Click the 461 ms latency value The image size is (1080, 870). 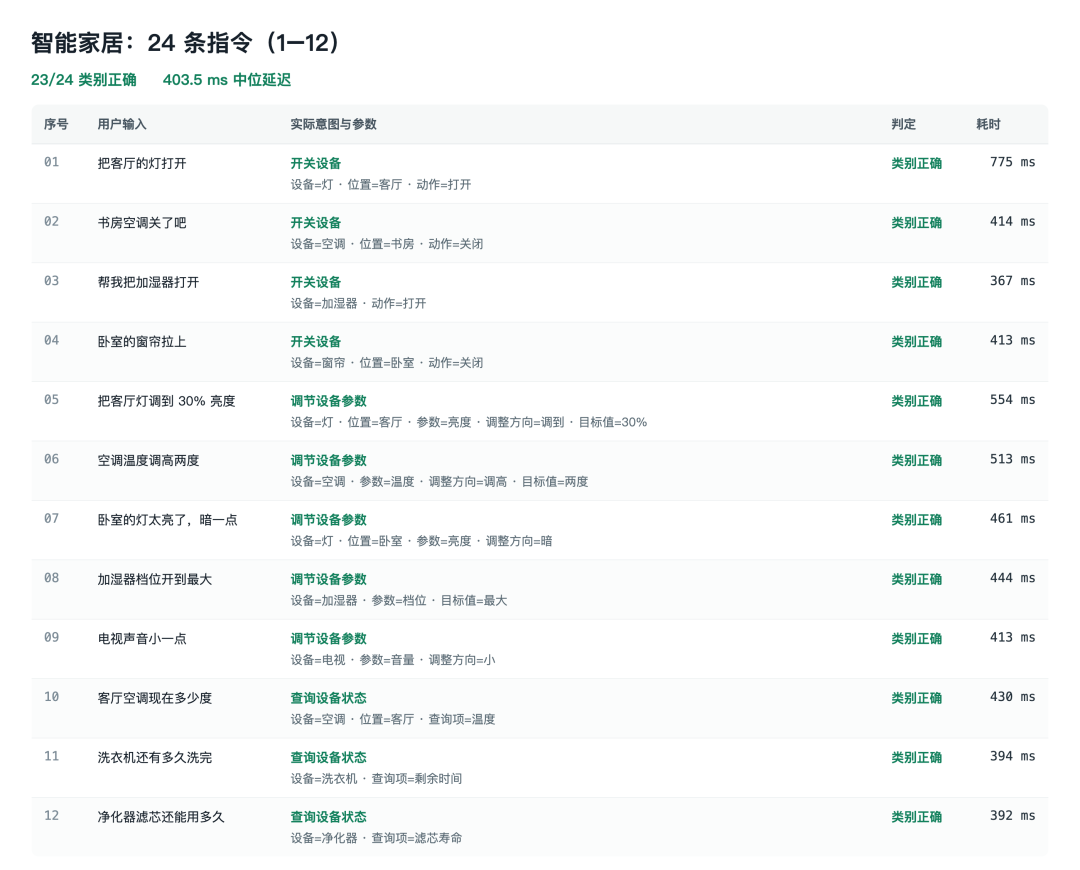[x=1012, y=518]
